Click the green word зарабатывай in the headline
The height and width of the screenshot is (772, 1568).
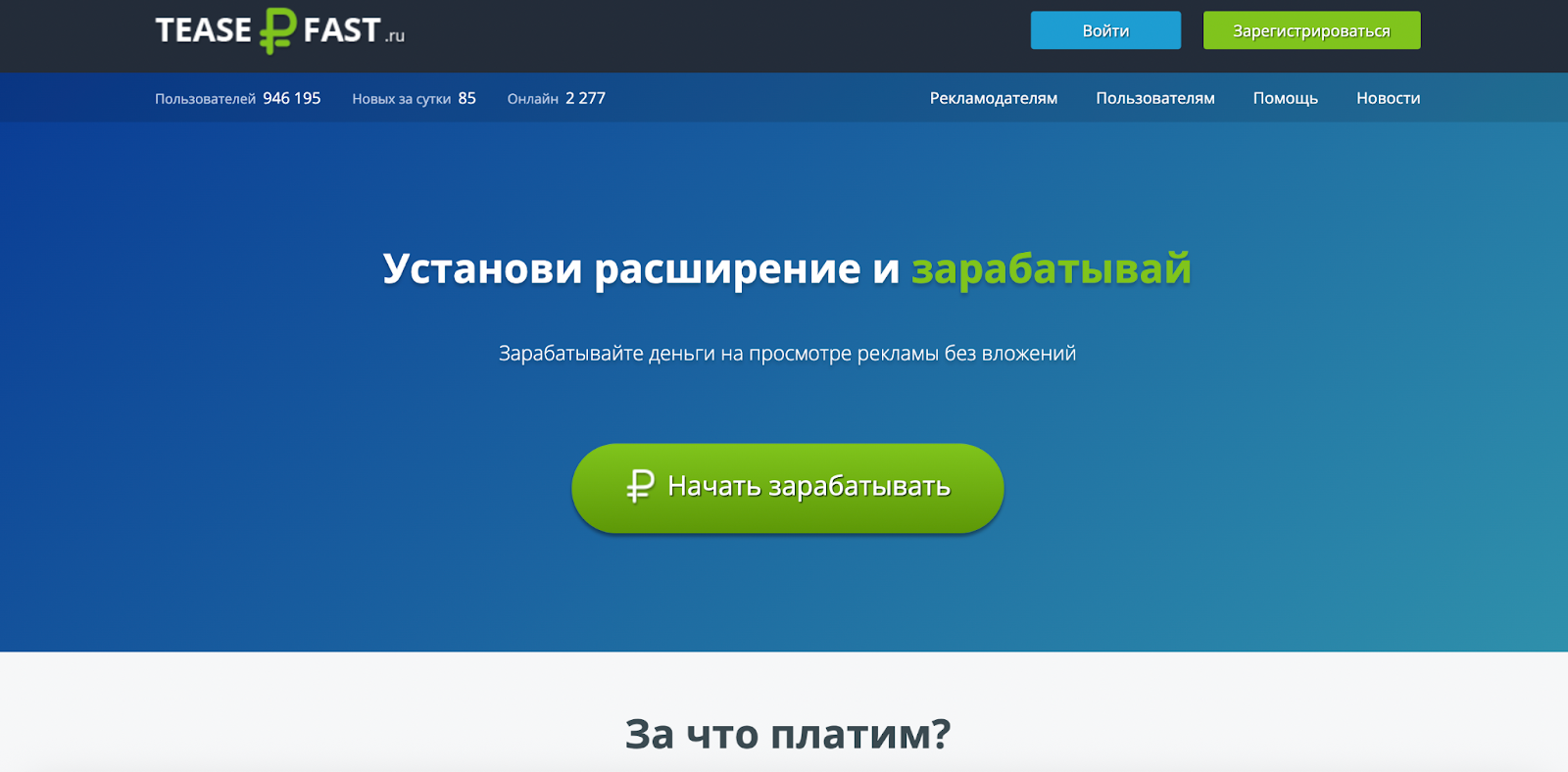pyautogui.click(x=1052, y=267)
